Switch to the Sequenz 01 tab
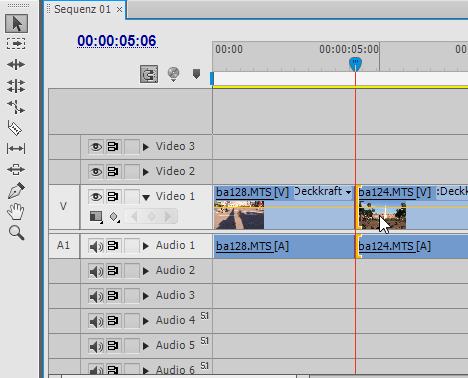468x378 pixels. [83, 9]
